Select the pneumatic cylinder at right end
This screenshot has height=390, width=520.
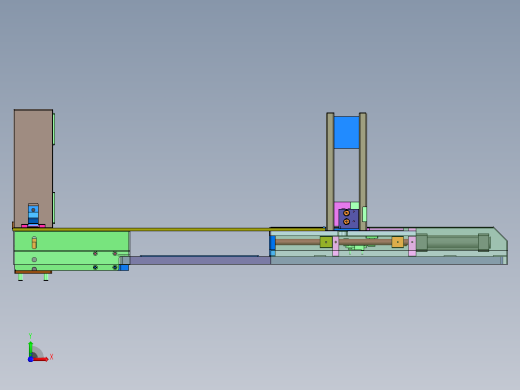(453, 242)
